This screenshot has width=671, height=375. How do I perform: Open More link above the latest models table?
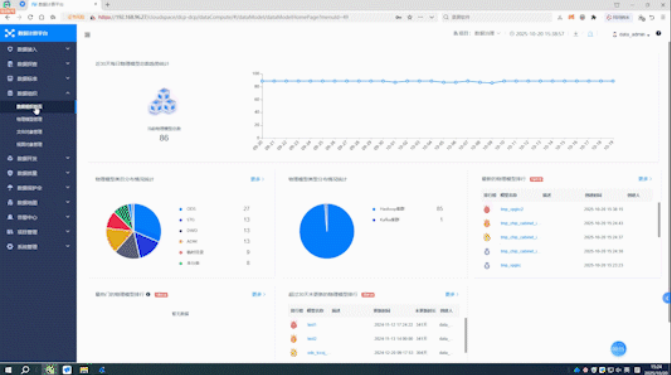tap(645, 179)
